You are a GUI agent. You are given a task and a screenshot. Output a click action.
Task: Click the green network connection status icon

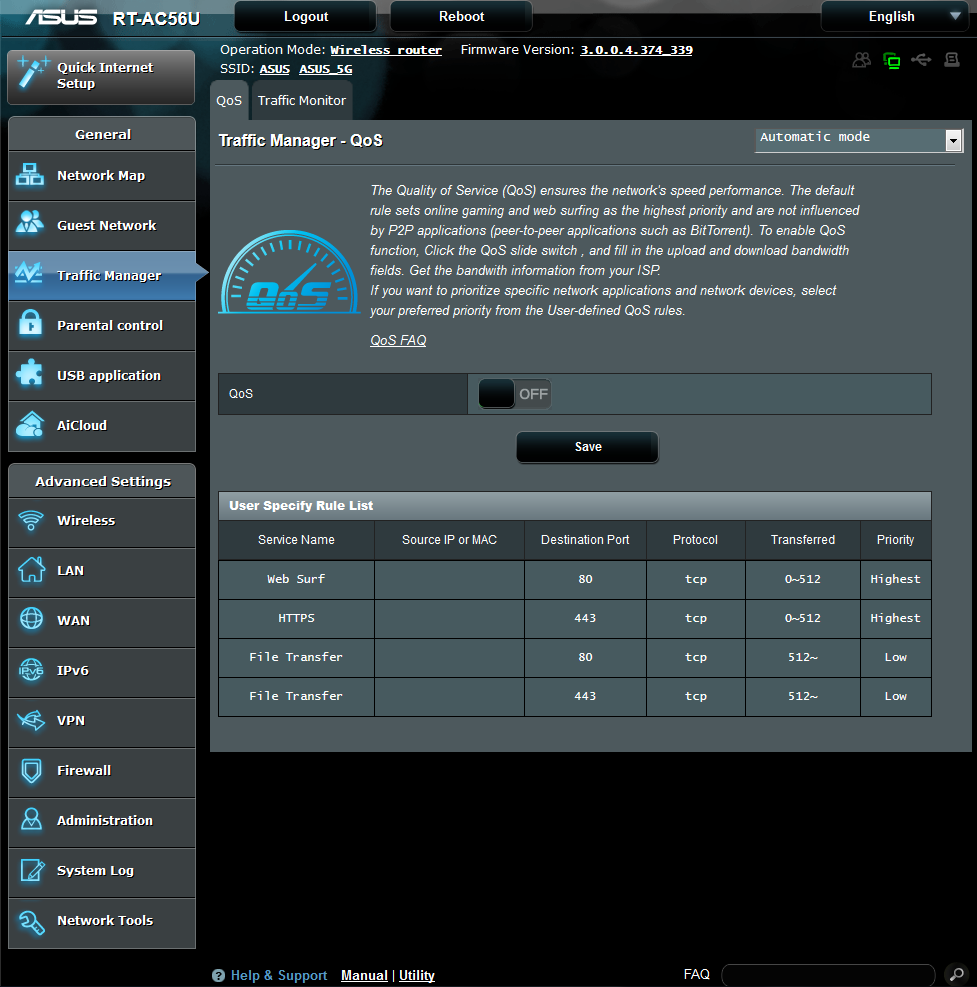(891, 60)
